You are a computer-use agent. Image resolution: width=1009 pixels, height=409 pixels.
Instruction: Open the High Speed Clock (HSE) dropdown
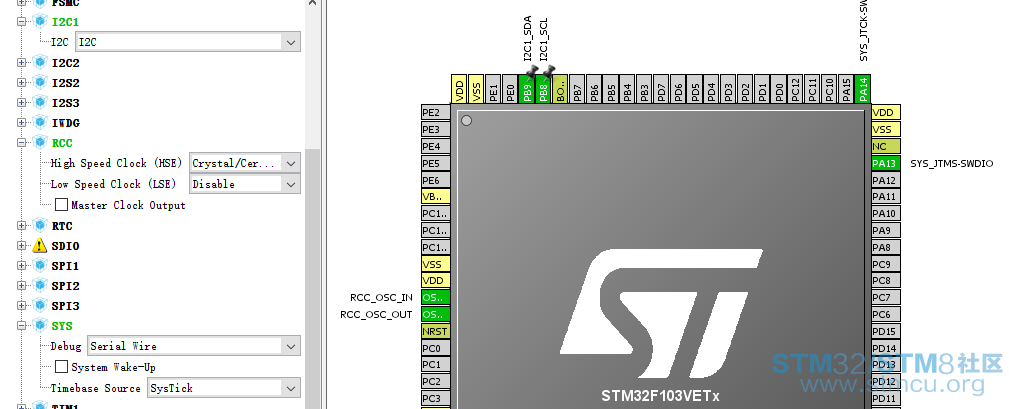[291, 163]
